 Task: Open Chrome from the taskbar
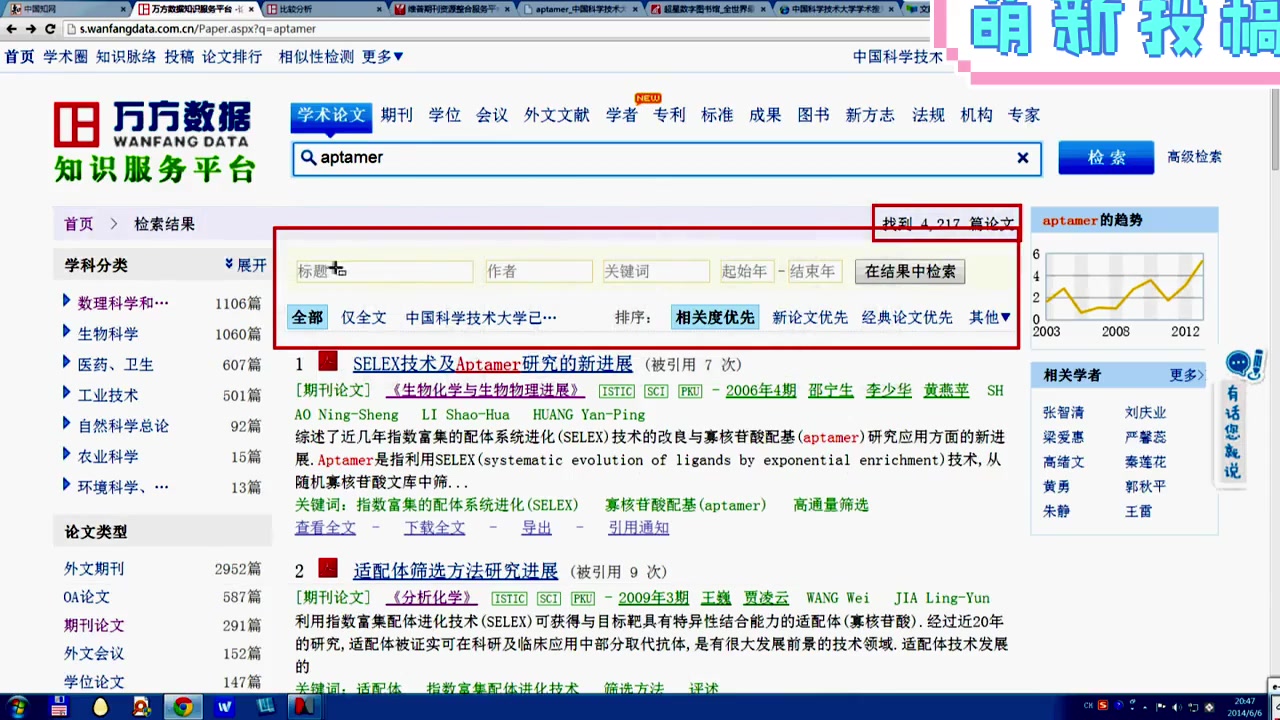[183, 707]
